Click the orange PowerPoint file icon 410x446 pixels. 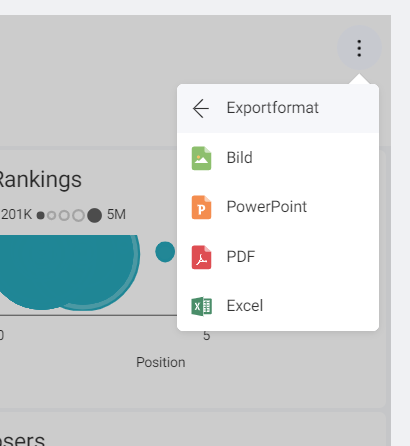201,207
